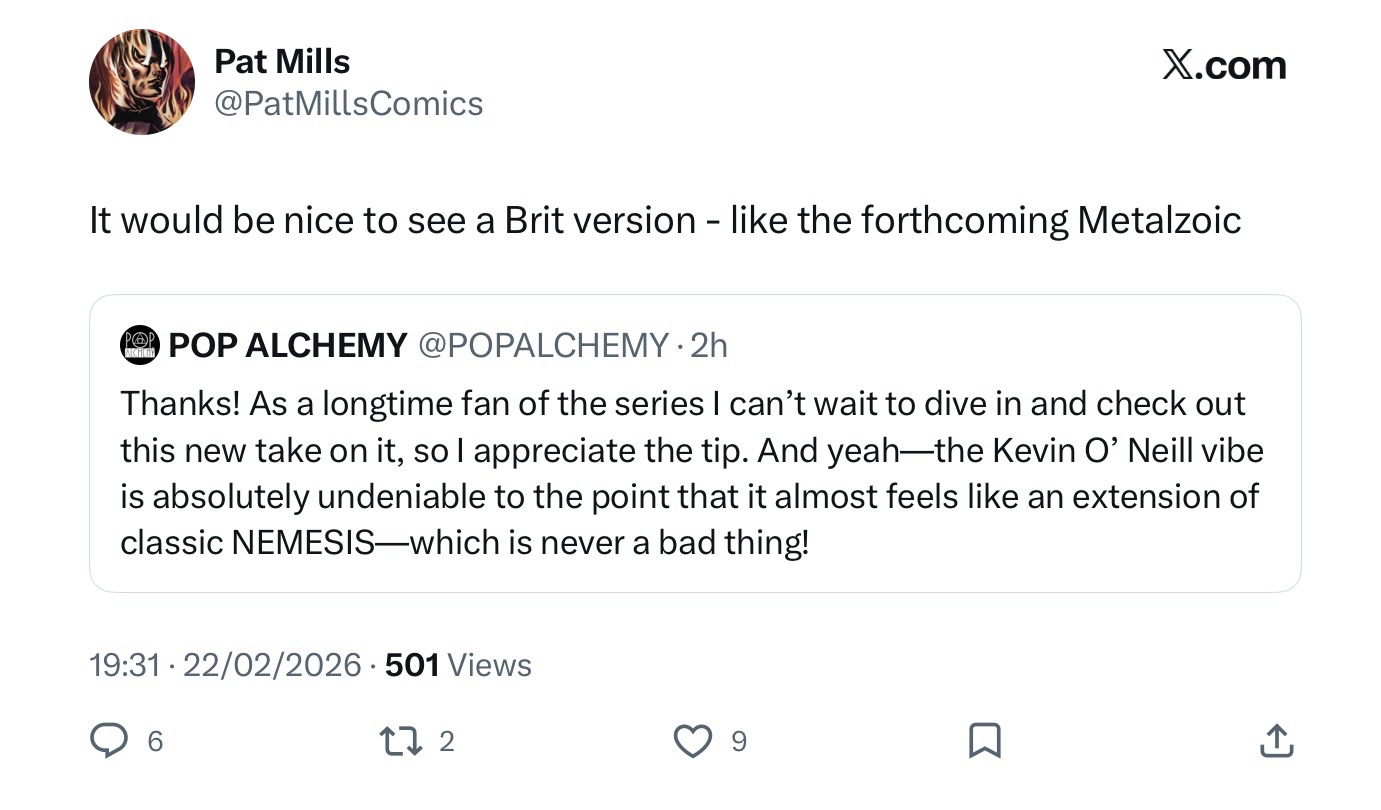Open the quoted tweet about Kevin O'Neill
1381x810 pixels.
pyautogui.click(x=690, y=472)
